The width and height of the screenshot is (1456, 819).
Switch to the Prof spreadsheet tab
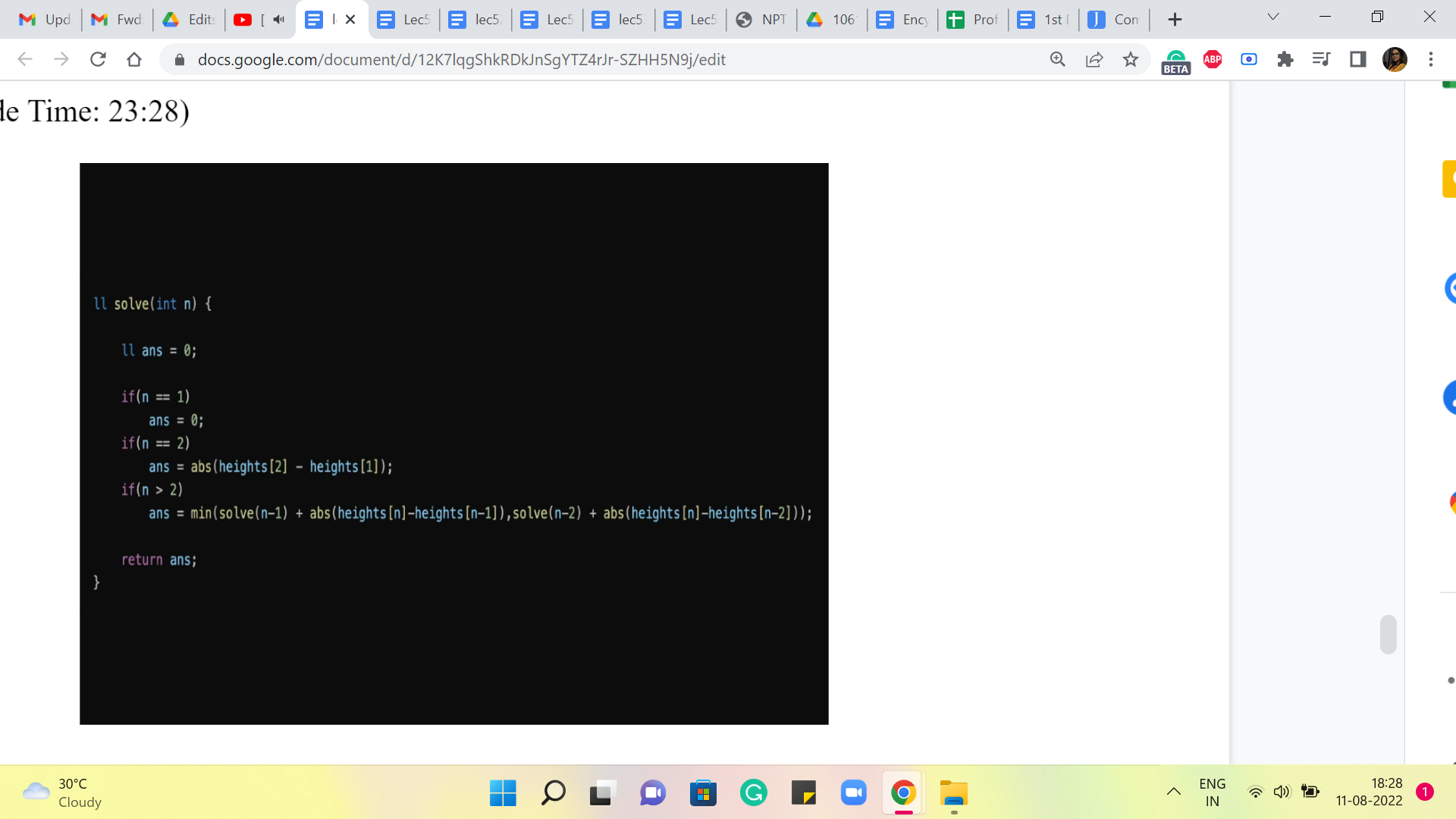tap(974, 20)
